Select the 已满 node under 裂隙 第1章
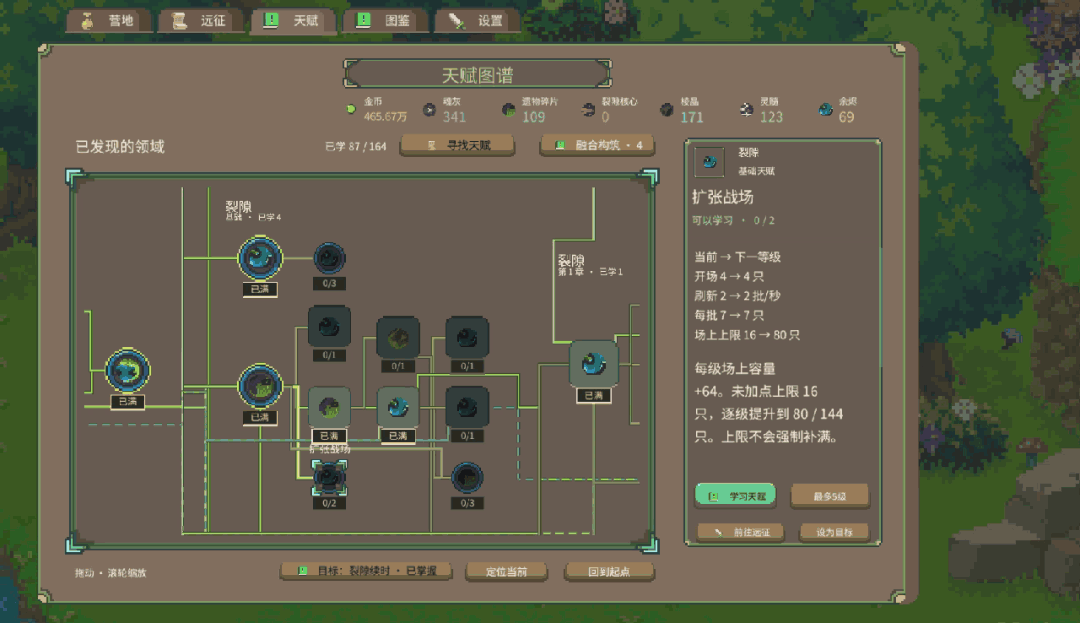This screenshot has height=623, width=1080. point(594,363)
